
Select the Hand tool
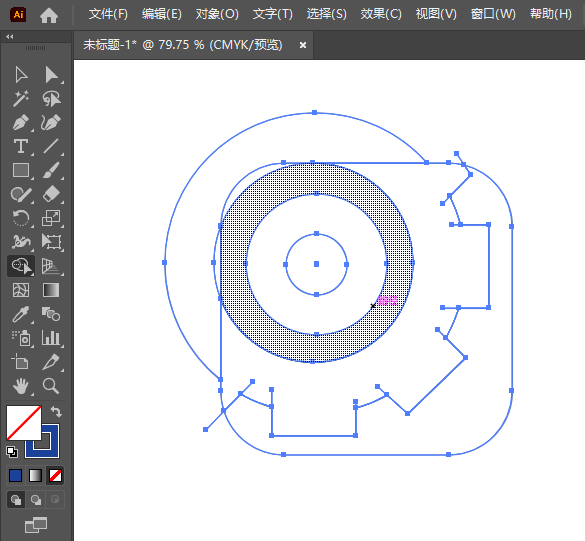tap(21, 386)
